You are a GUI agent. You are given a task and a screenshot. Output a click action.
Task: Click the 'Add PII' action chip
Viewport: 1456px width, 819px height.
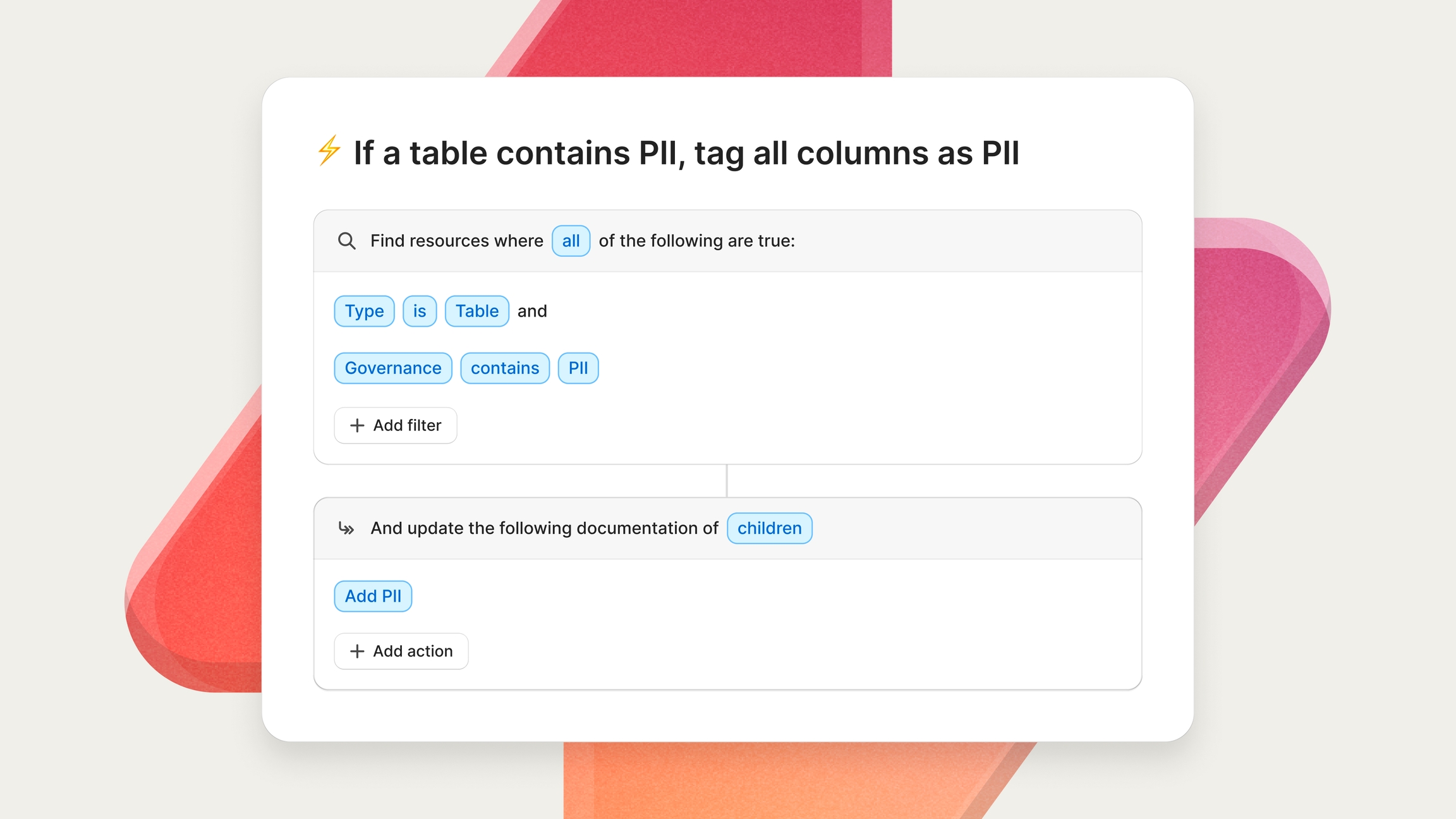[373, 596]
